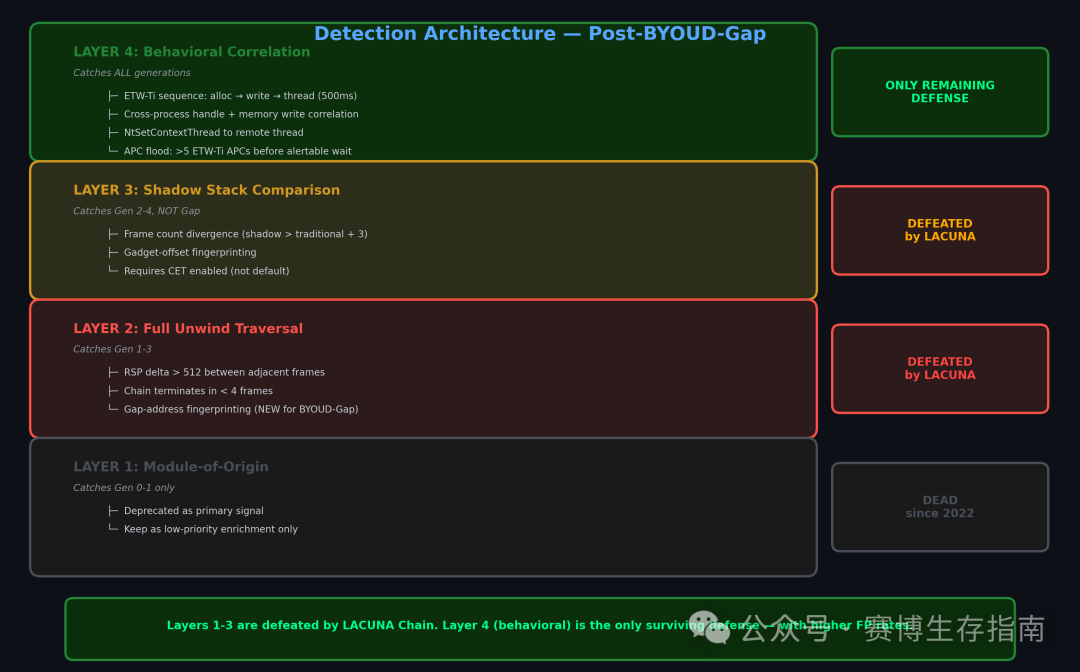The image size is (1080, 672).
Task: Click the red 'DEFEATED by LACUNA' box
Action: pos(939,369)
